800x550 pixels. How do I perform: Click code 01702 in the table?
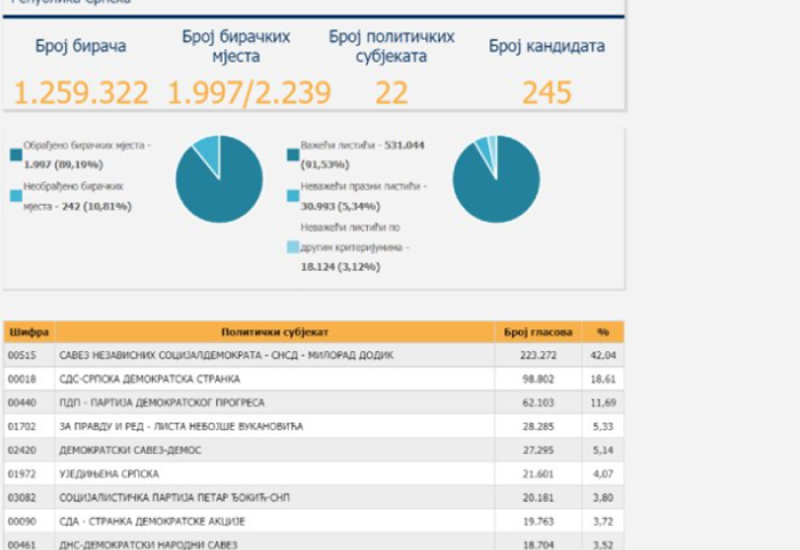[22, 427]
